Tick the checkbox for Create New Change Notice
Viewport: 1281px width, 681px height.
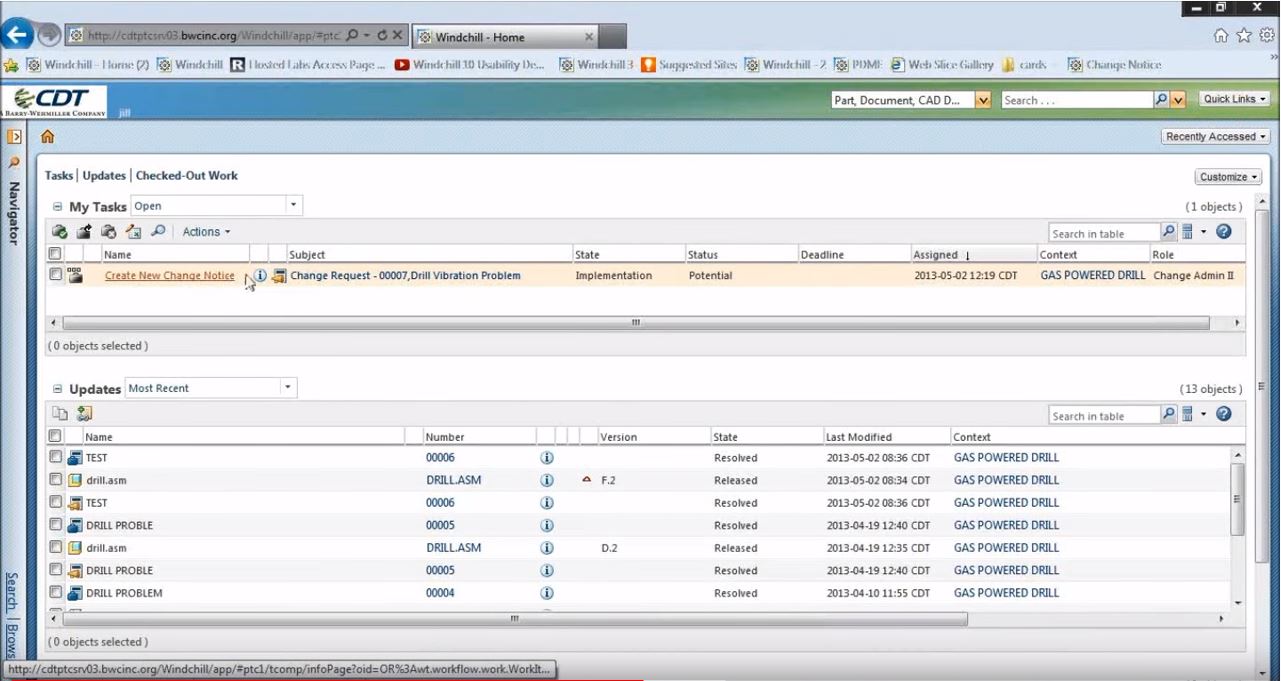(56, 275)
